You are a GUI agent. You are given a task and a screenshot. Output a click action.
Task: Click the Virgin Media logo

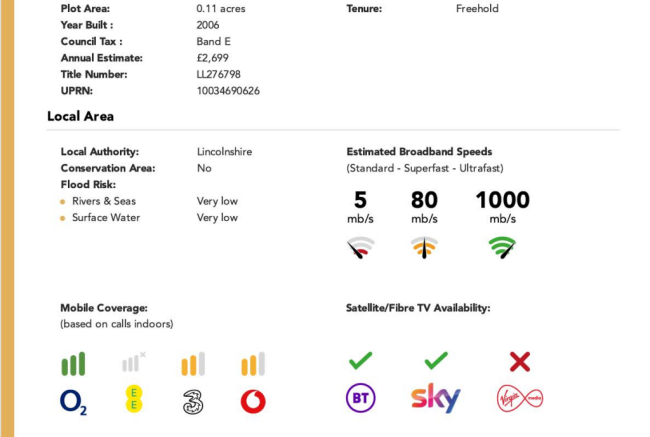click(520, 398)
